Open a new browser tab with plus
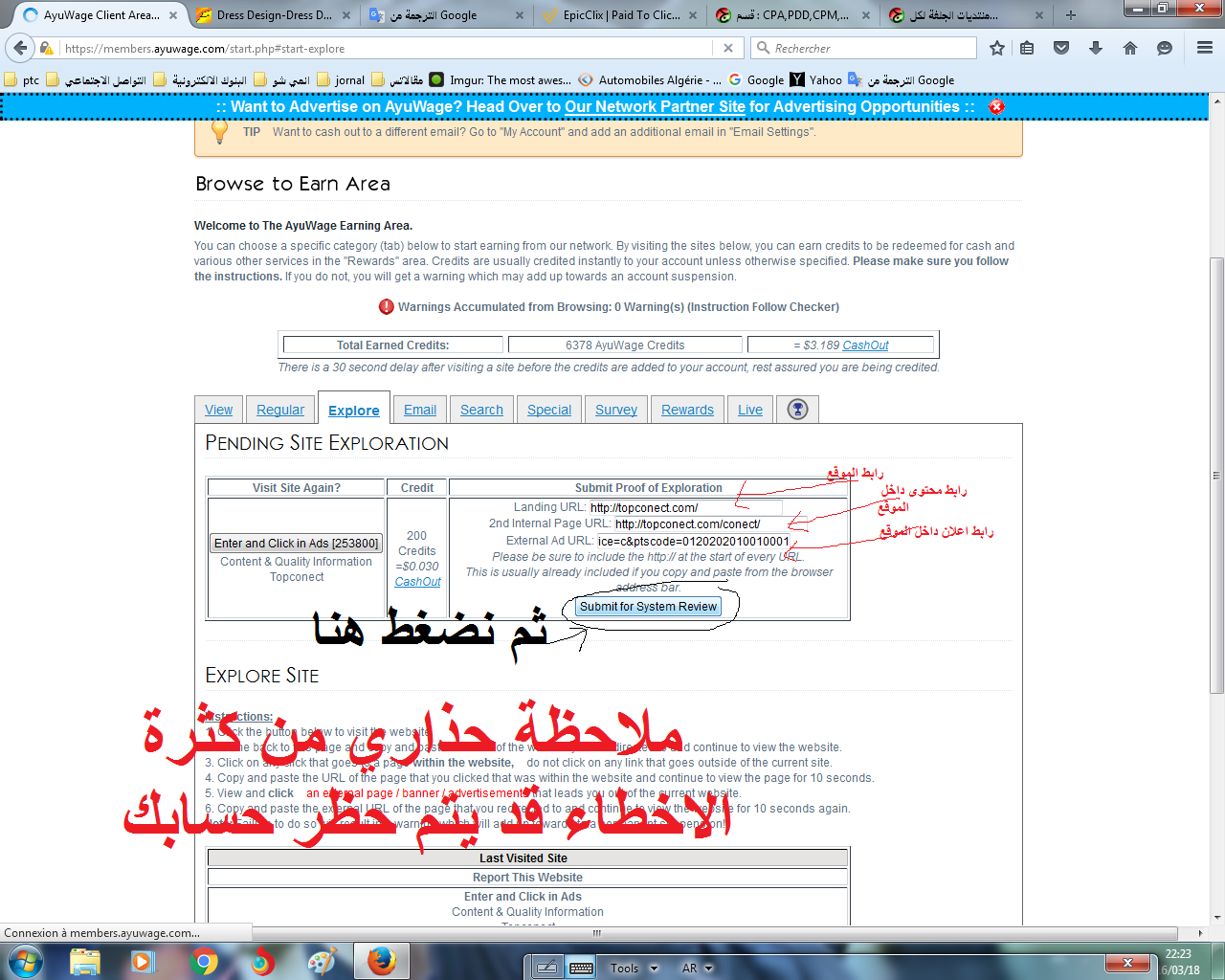The image size is (1225, 980). 1071,15
